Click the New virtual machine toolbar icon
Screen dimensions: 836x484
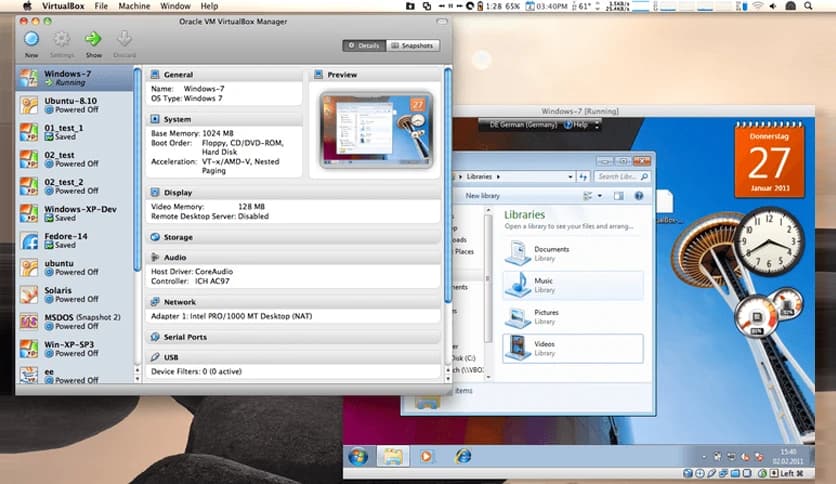coord(31,39)
